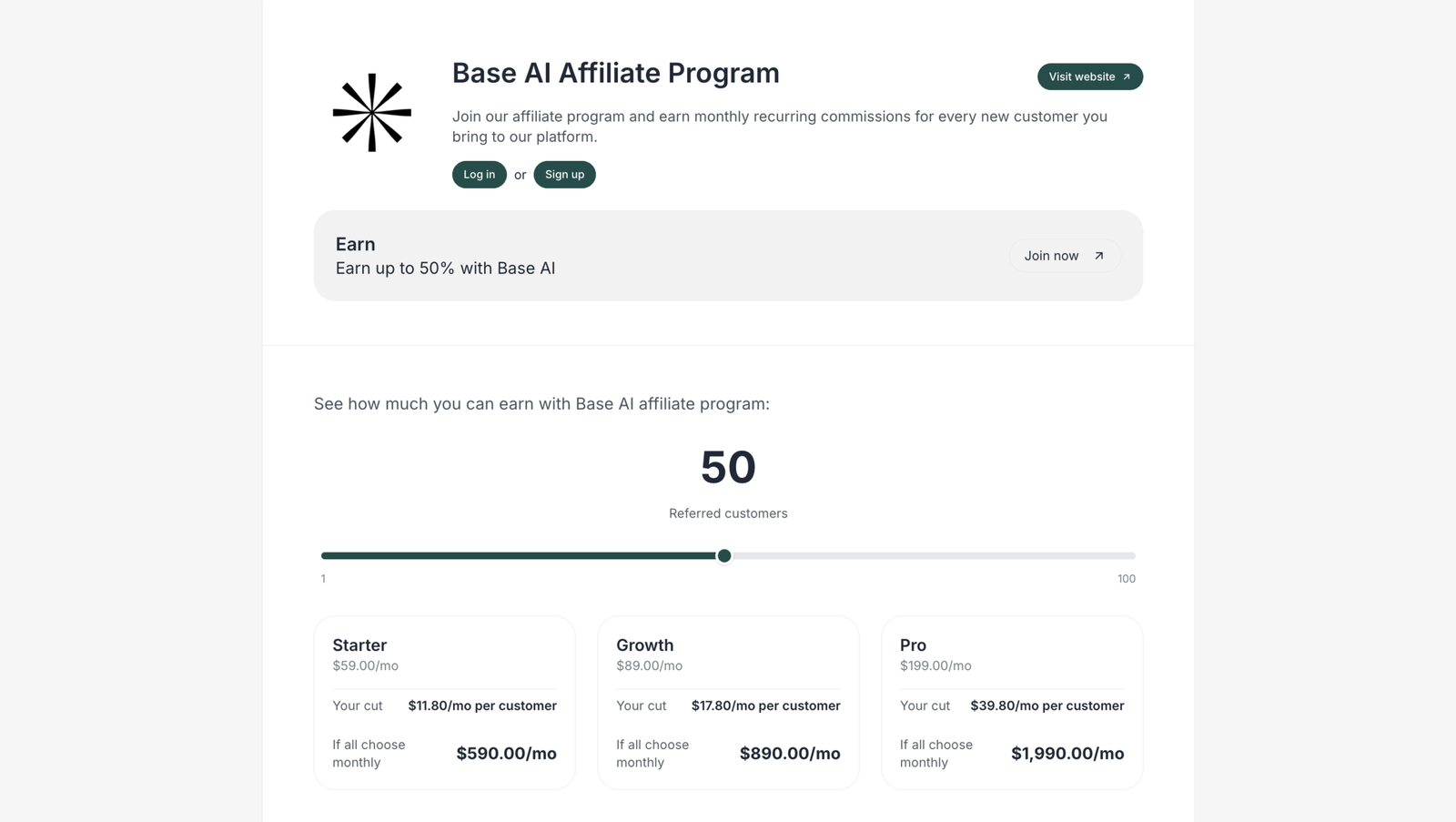Viewport: 1456px width, 822px height.
Task: Open the Log in page
Action: tap(479, 174)
